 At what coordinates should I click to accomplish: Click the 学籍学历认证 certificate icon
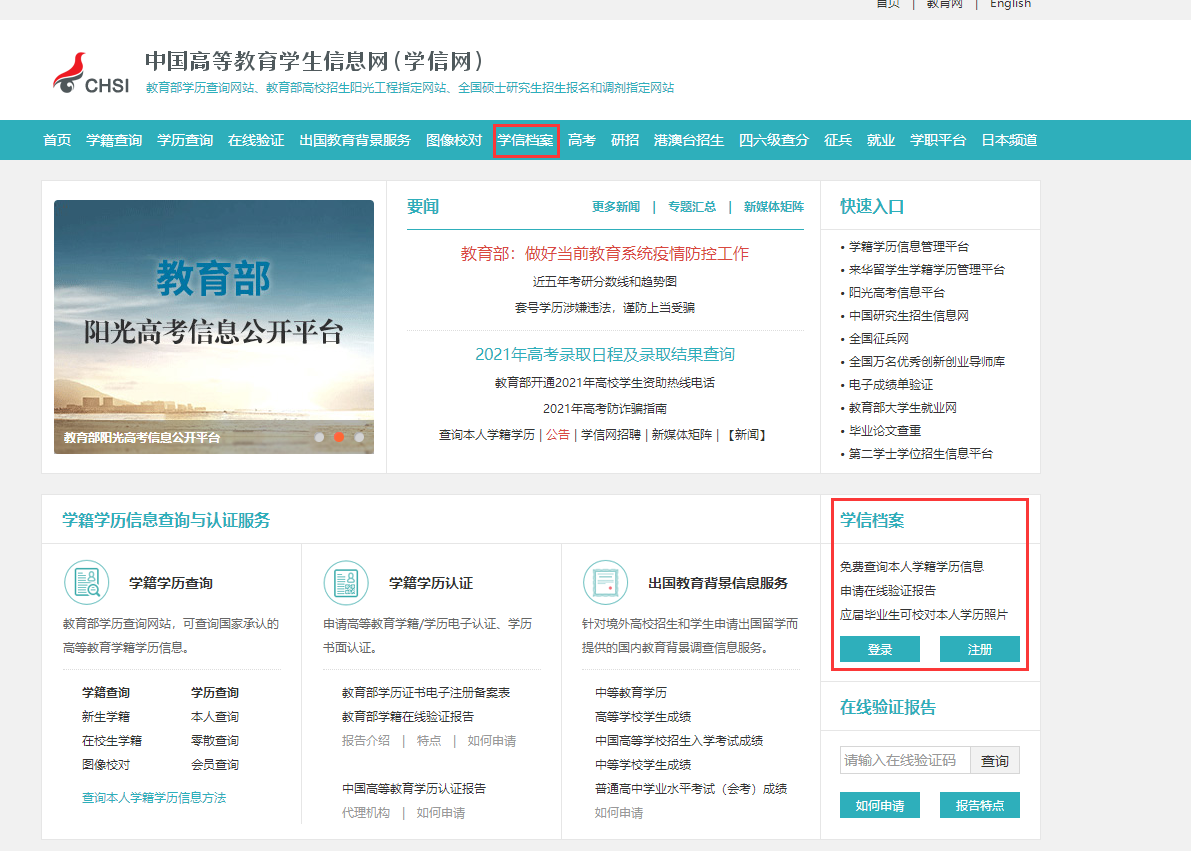click(x=346, y=582)
